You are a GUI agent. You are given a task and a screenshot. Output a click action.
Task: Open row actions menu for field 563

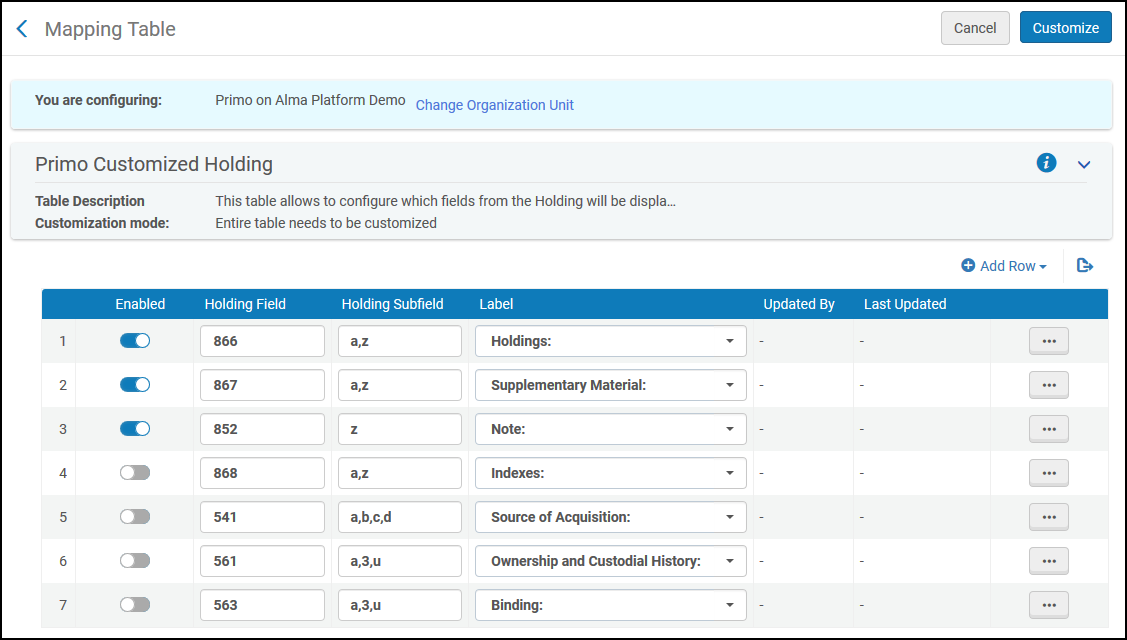tap(1048, 605)
